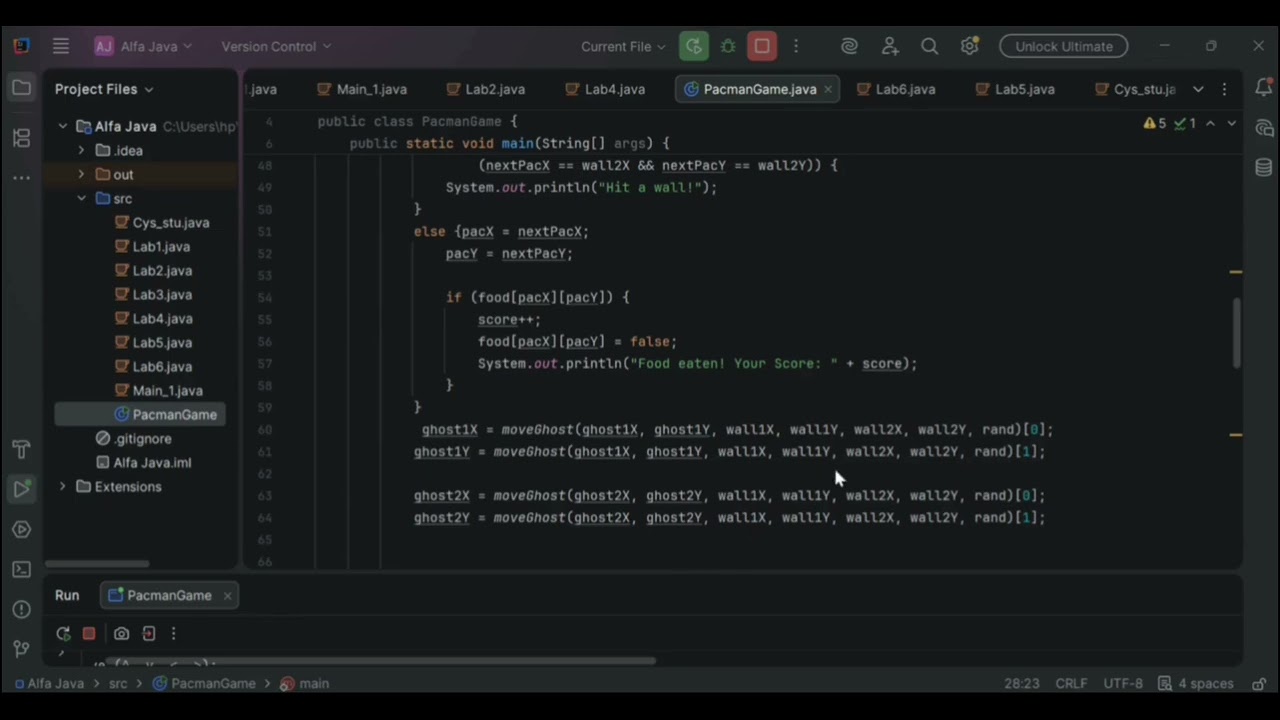
Task: Switch to the Lab6.java editor tab
Action: click(896, 89)
